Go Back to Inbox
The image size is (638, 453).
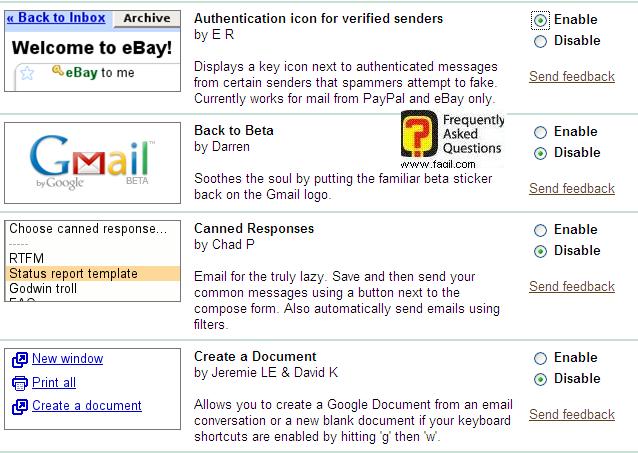tap(57, 18)
